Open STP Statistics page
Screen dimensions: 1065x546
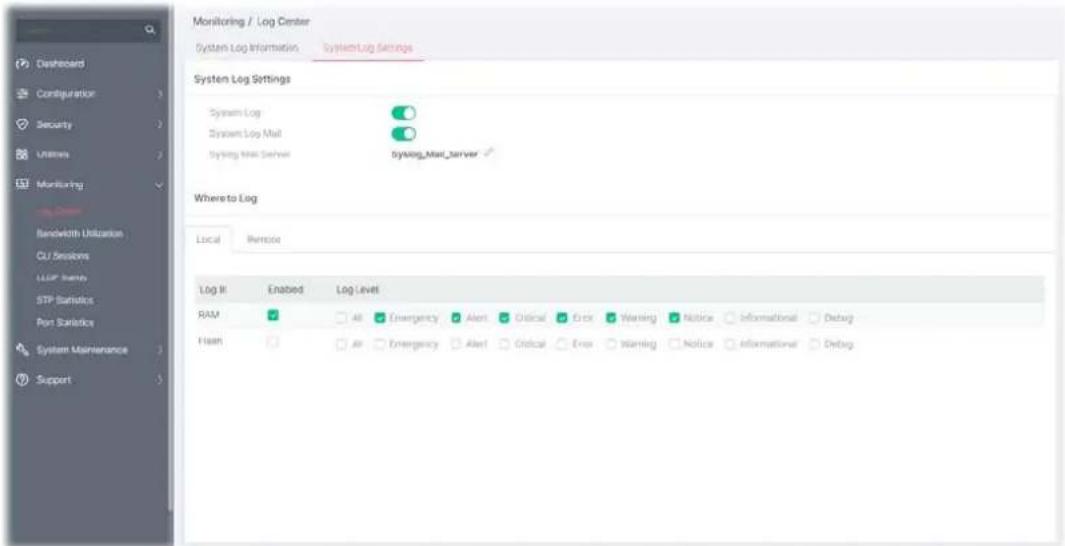[65, 300]
